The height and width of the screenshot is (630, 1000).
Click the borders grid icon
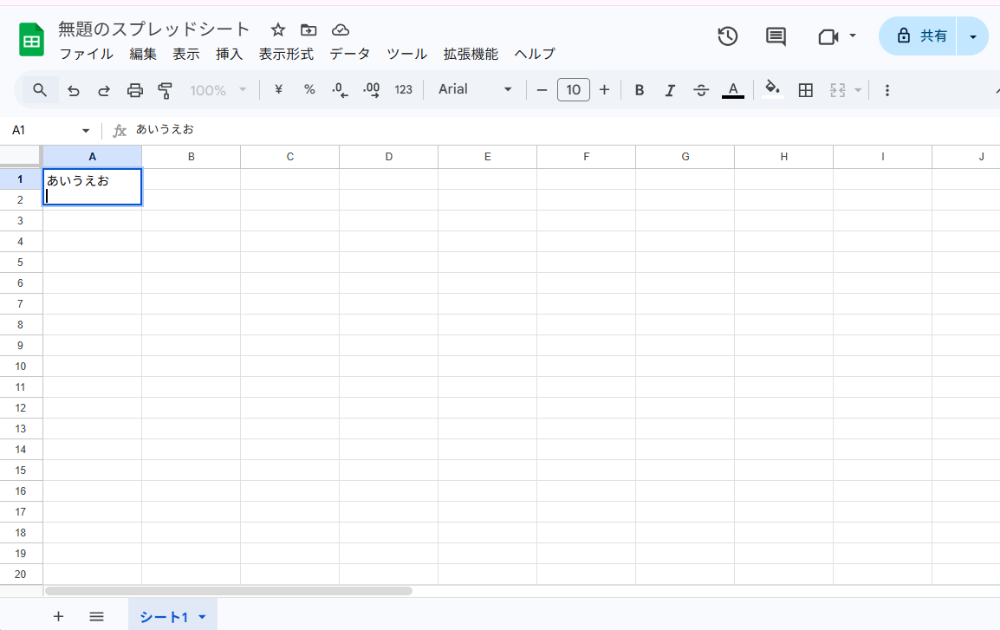pos(805,90)
